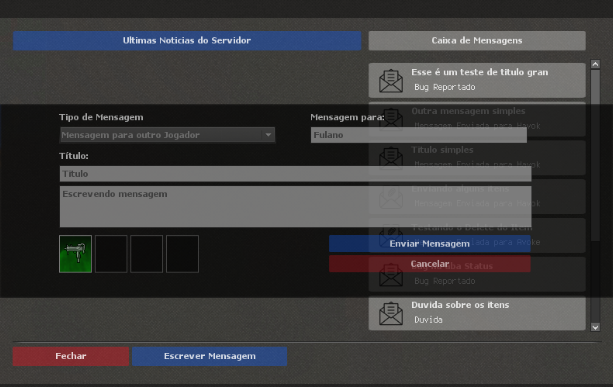Screen dimensions: 613x387
Task: Click the submachine gun item attachment slot
Action: [x=75, y=254]
